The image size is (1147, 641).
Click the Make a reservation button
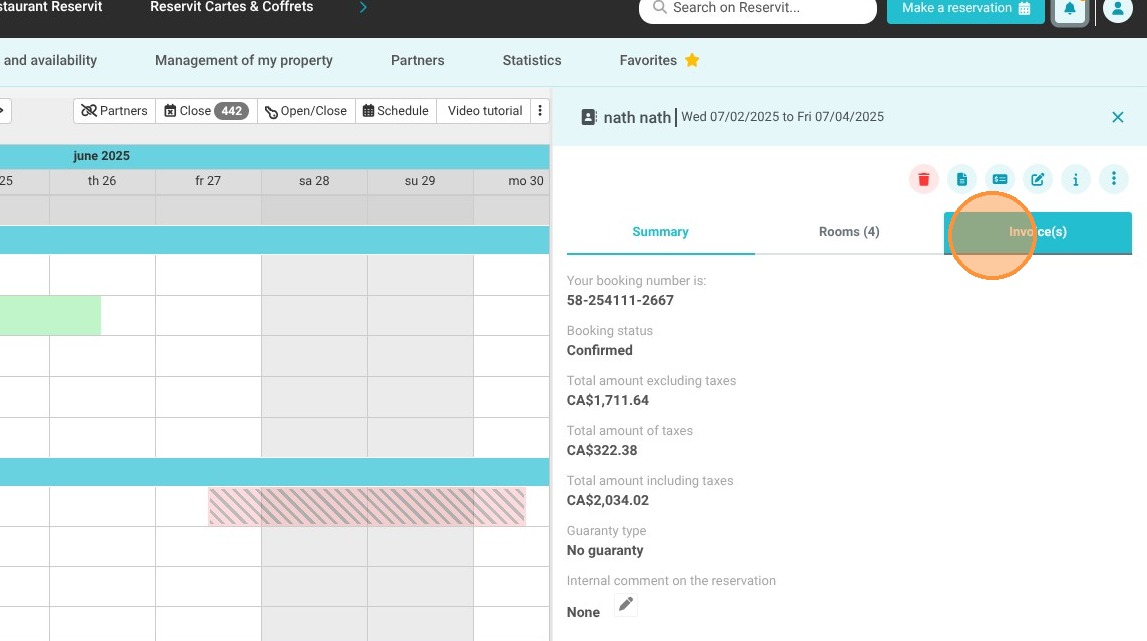(x=966, y=9)
